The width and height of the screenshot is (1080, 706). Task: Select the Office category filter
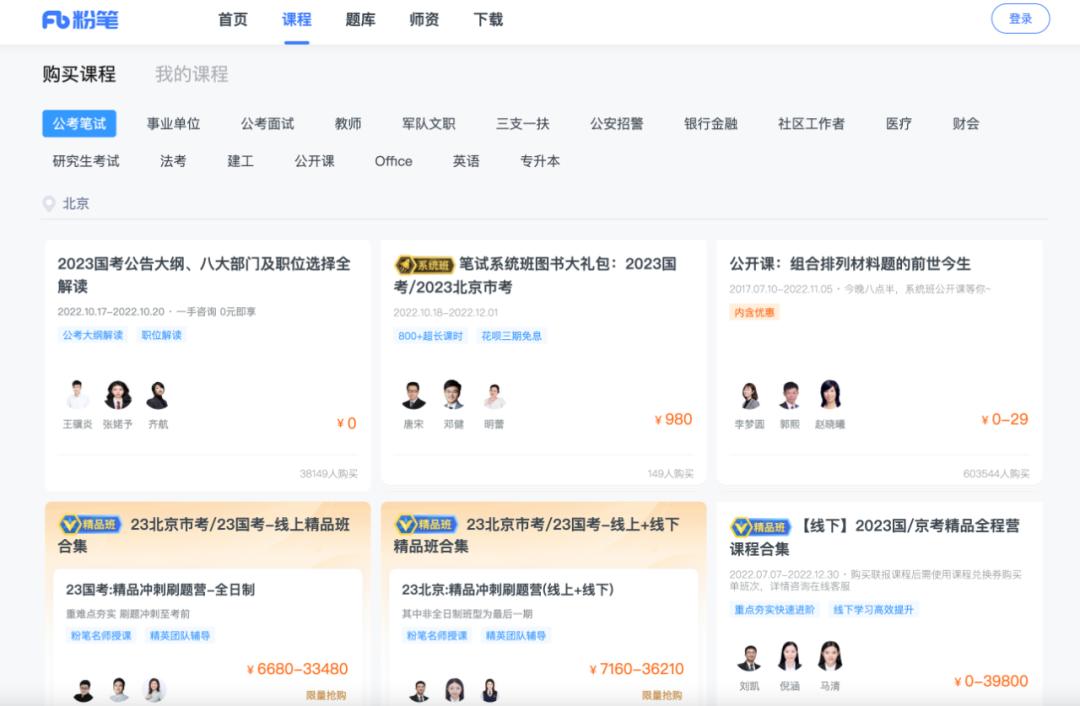tap(393, 161)
